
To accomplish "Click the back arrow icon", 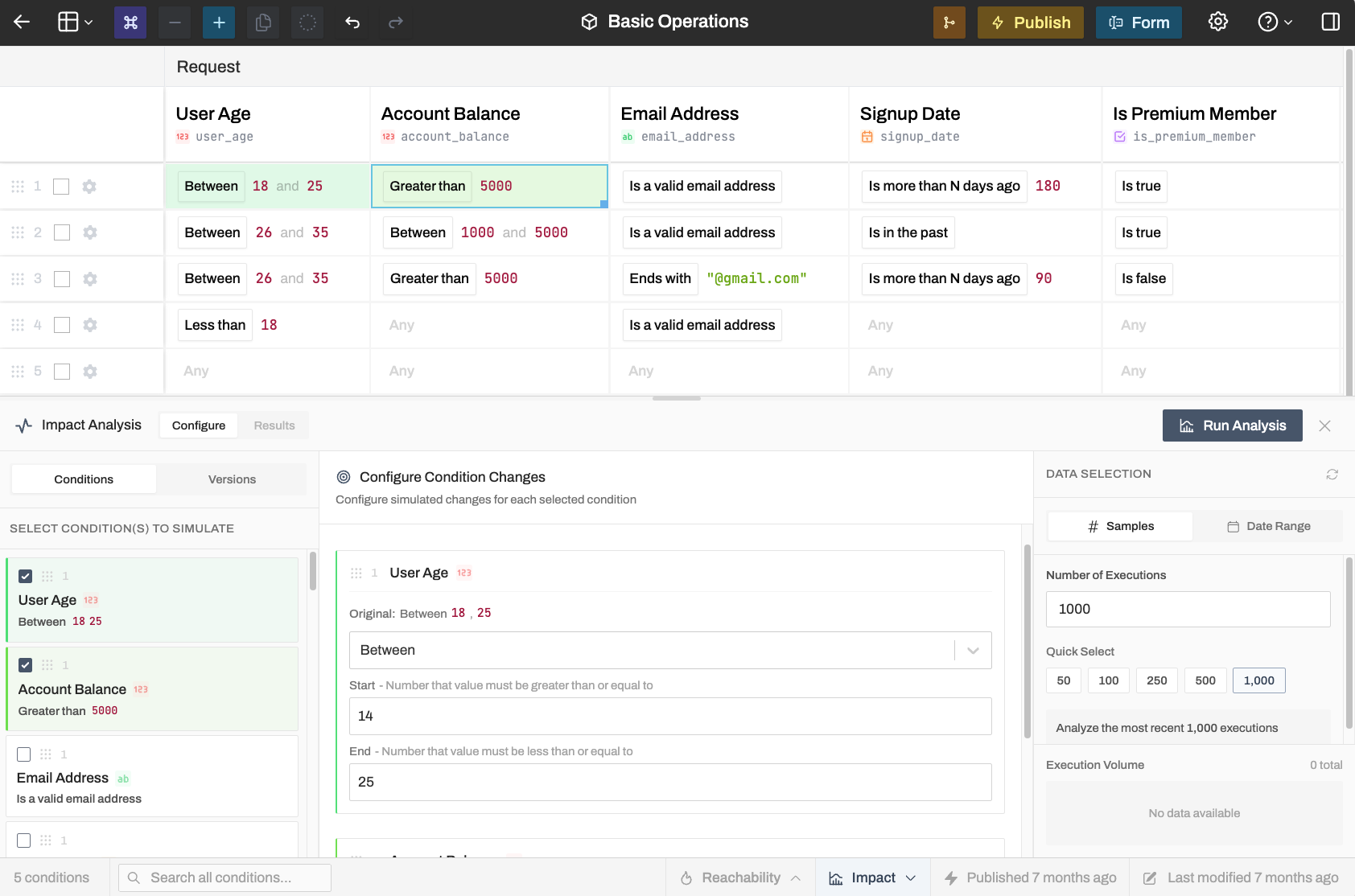I will (x=22, y=23).
